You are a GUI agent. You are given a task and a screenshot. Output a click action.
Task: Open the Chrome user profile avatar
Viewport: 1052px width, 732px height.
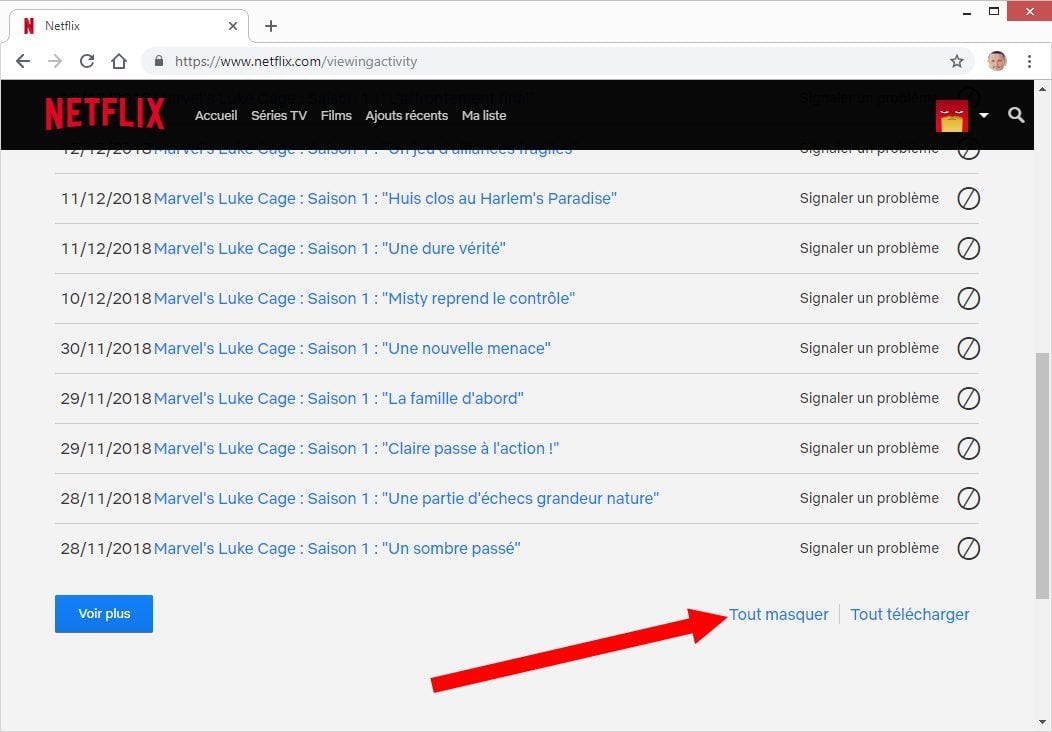pos(997,61)
